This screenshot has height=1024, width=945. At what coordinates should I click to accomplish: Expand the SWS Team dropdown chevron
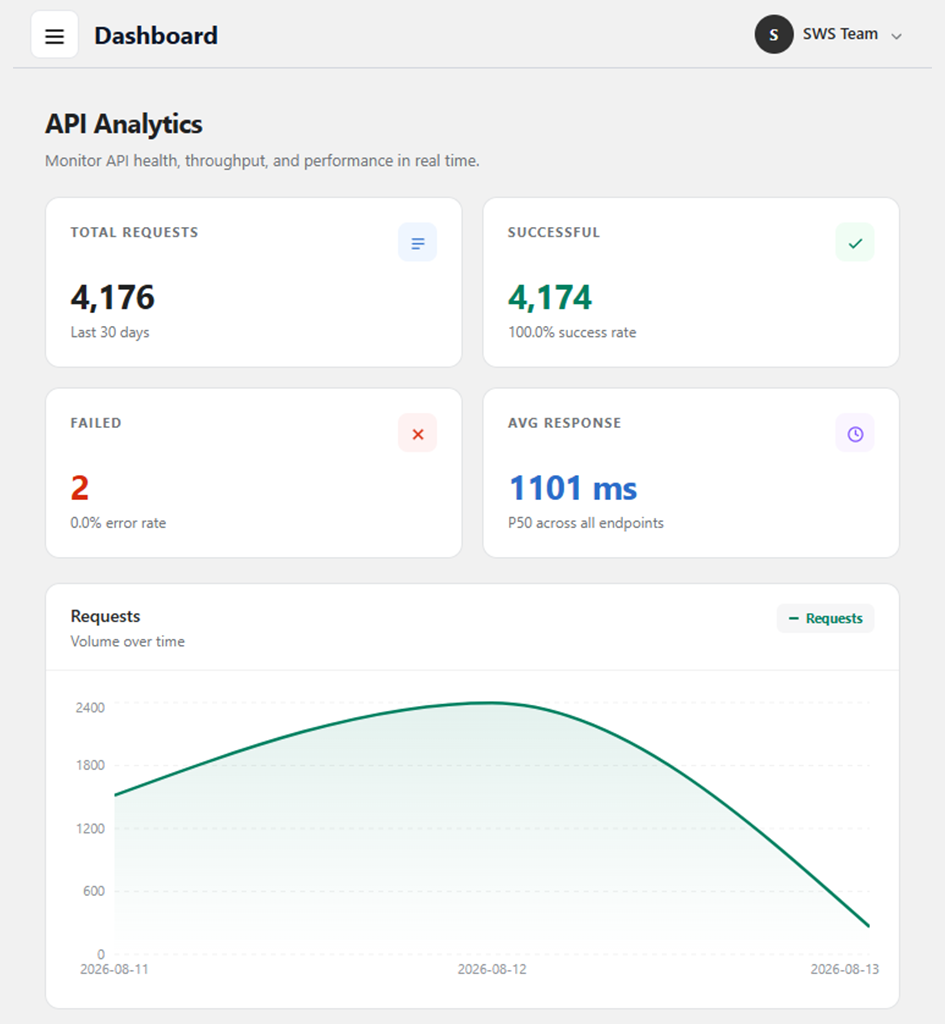[897, 36]
